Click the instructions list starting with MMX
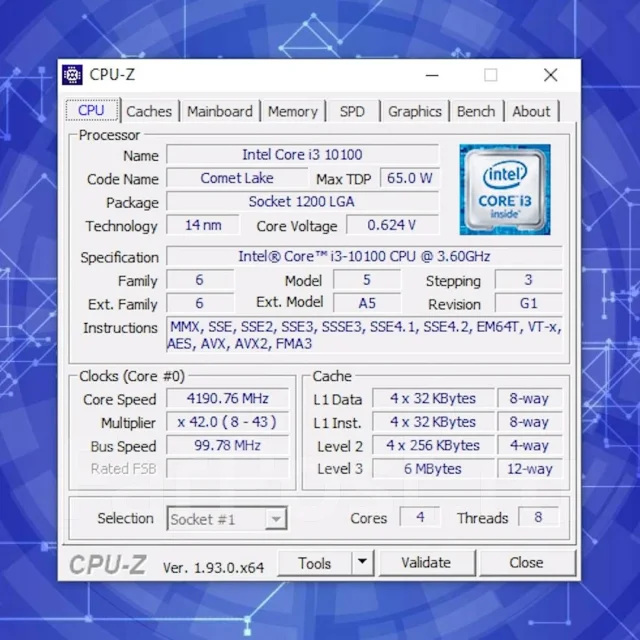The width and height of the screenshot is (640, 640). (364, 335)
